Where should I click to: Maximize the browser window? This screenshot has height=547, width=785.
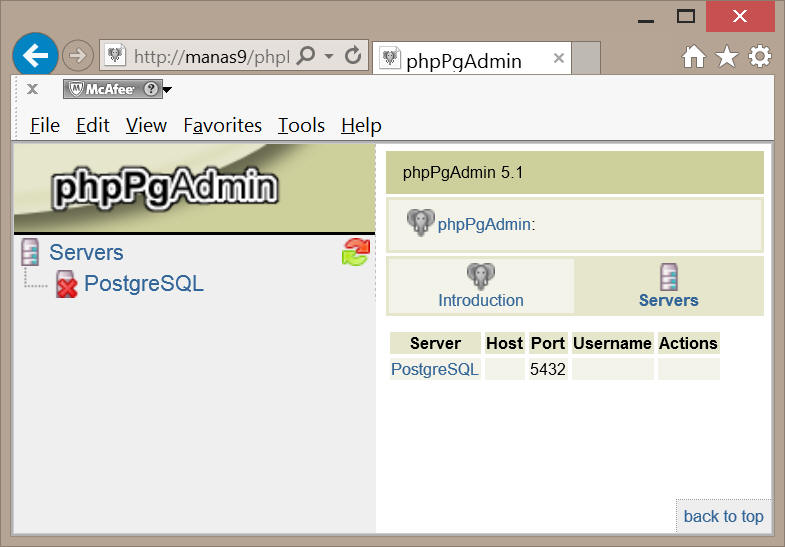(686, 17)
